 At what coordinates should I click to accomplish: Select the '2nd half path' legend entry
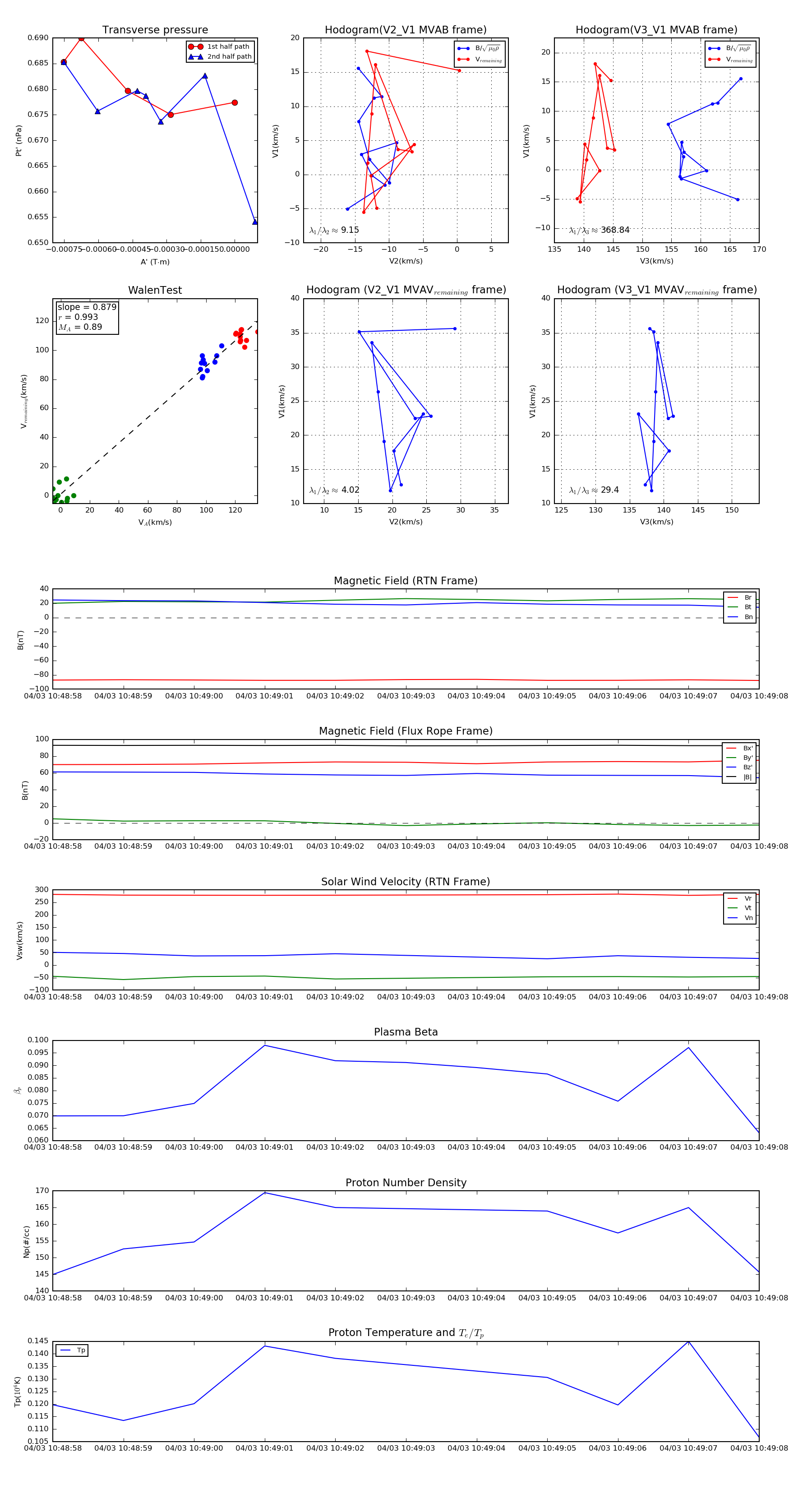click(x=220, y=57)
